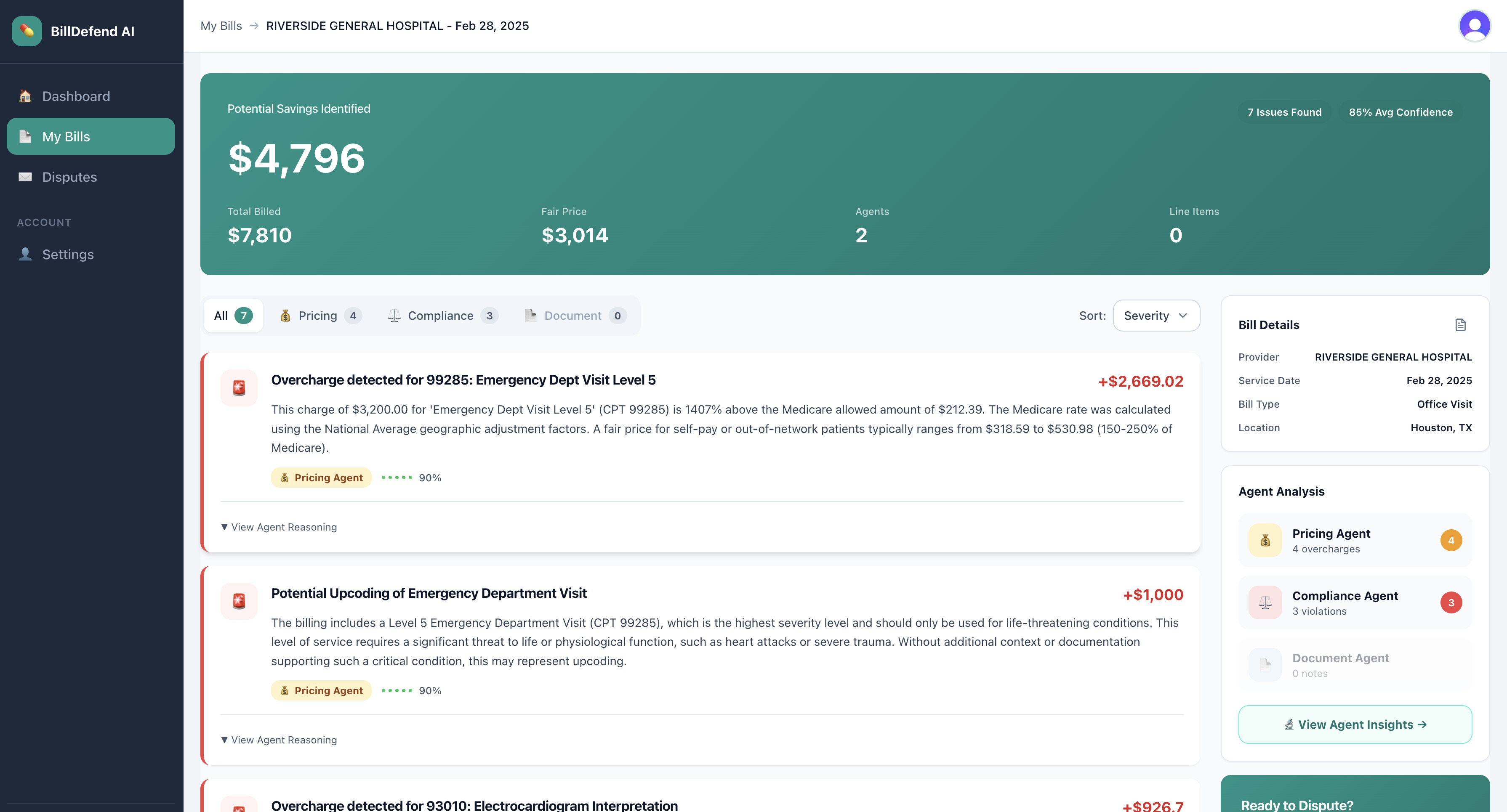Select the Document filter tab
The image size is (1507, 812).
tap(575, 316)
